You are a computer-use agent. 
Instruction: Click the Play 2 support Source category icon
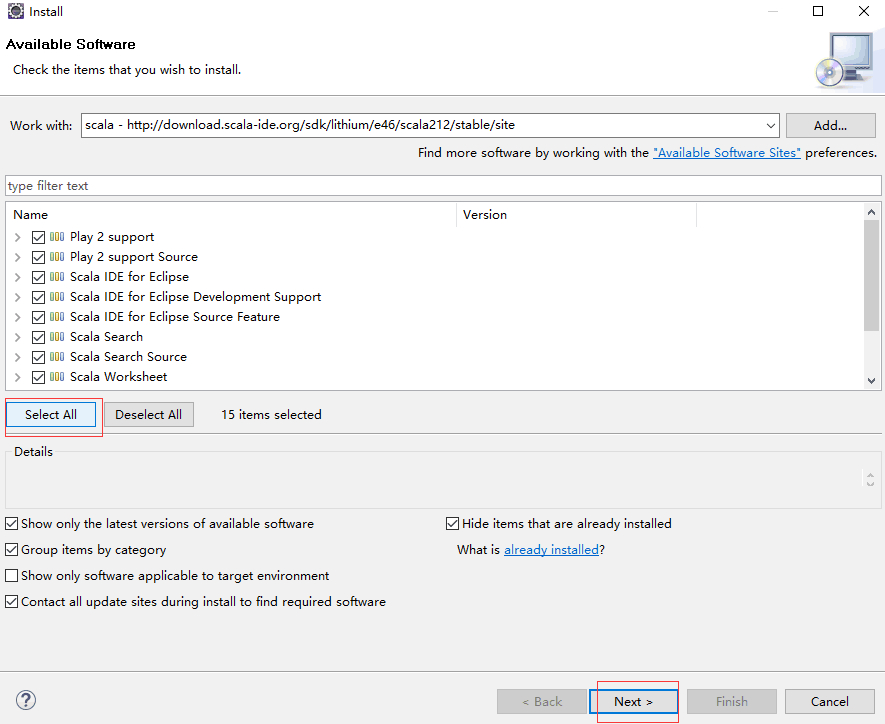click(57, 257)
